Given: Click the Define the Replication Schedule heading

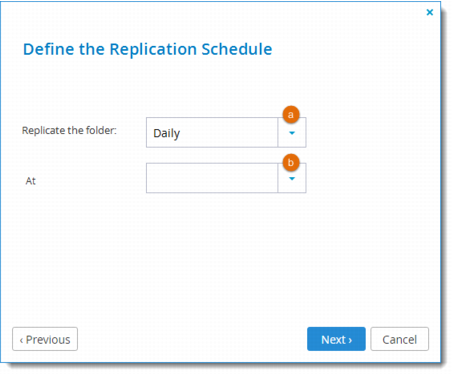Looking at the screenshot, I should pos(147,49).
